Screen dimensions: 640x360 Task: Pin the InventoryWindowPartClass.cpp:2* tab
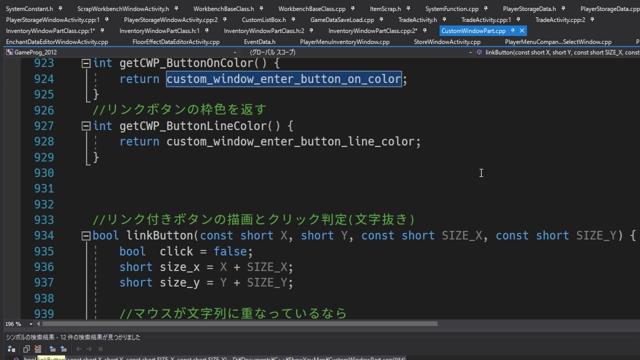coord(424,30)
